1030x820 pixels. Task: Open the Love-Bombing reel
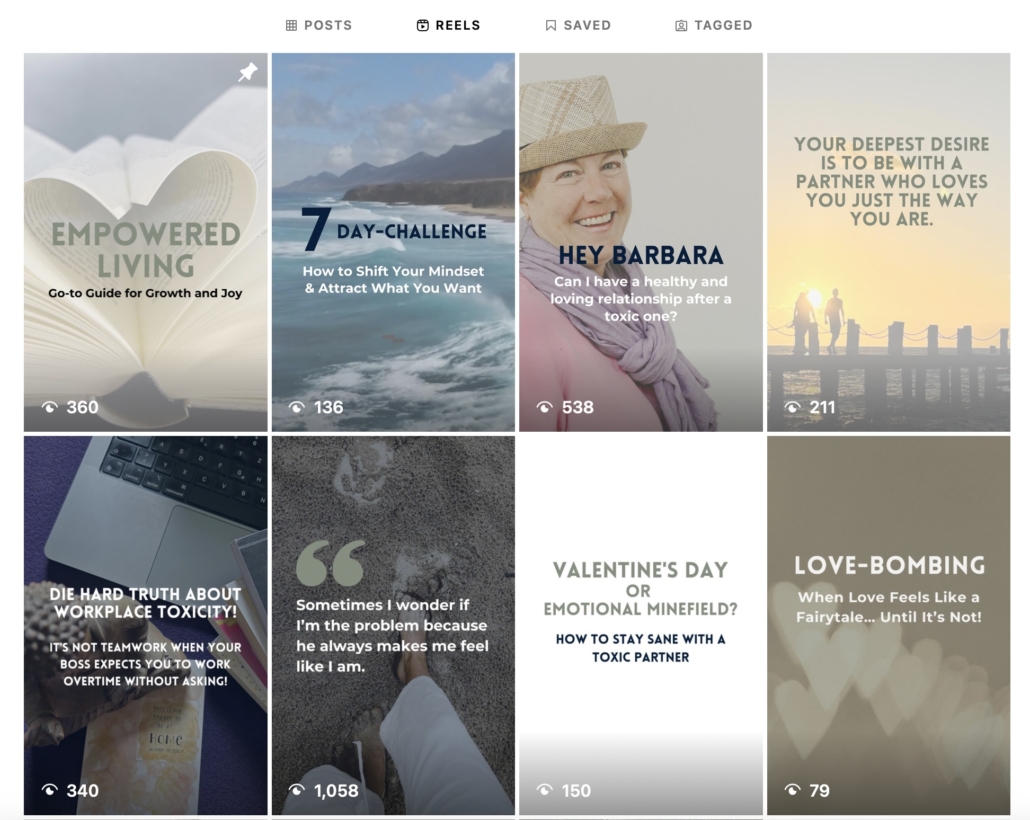(x=889, y=626)
